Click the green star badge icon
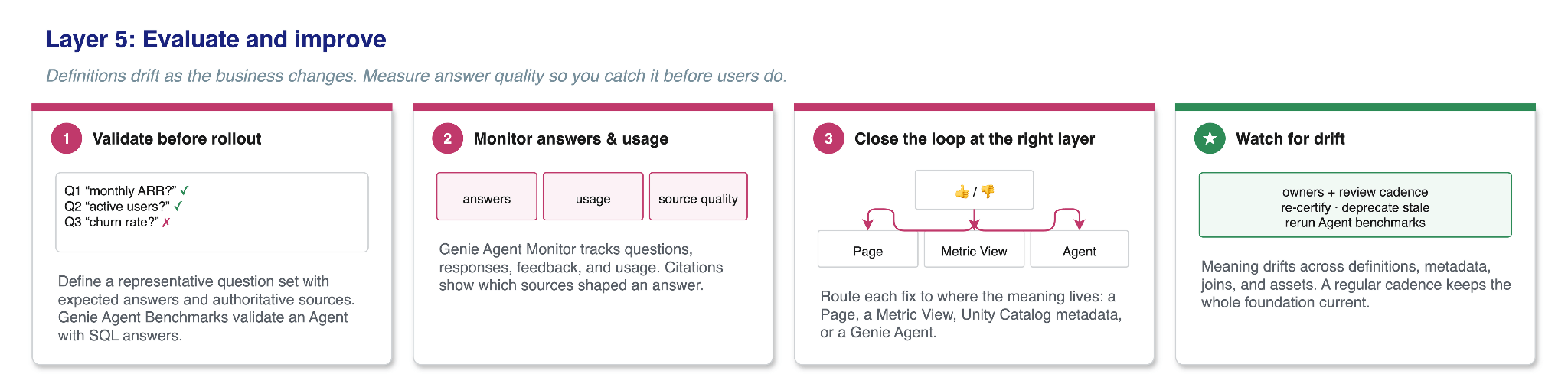Viewport: 1568px width, 387px height. [x=1210, y=138]
